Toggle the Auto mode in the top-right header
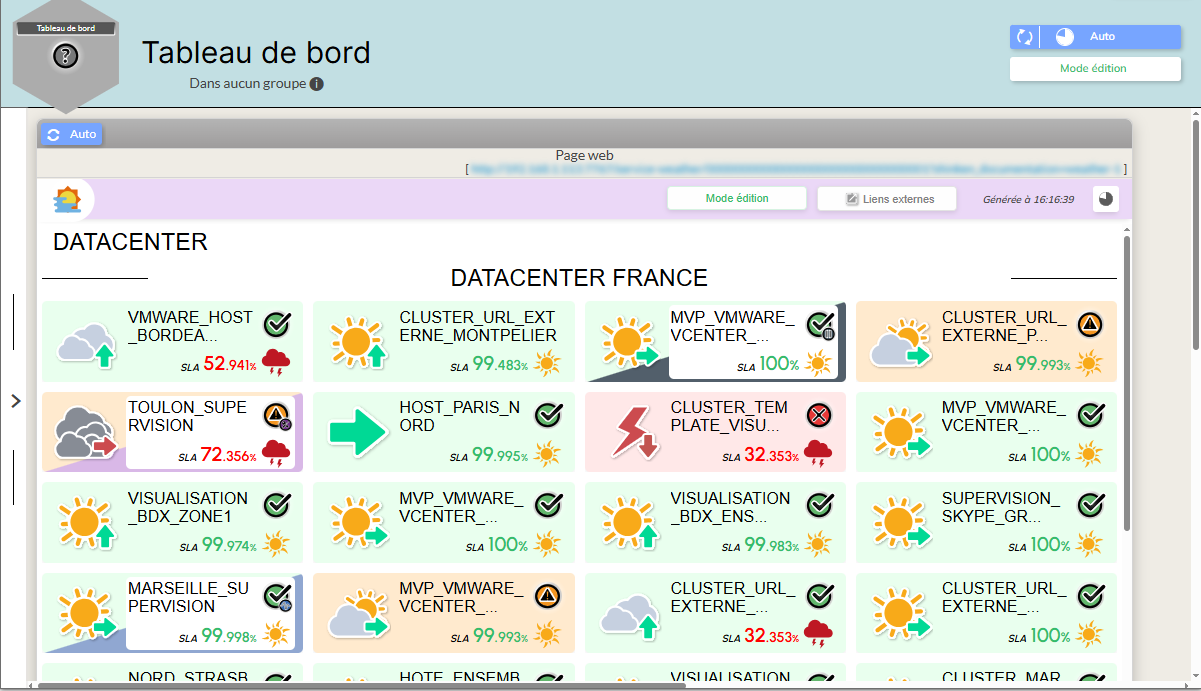 pos(1101,37)
